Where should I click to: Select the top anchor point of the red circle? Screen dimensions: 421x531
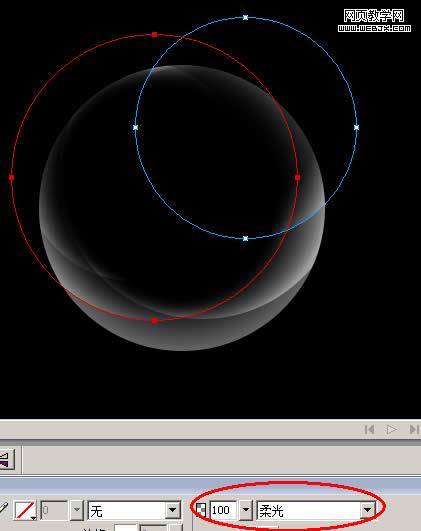pyautogui.click(x=154, y=35)
